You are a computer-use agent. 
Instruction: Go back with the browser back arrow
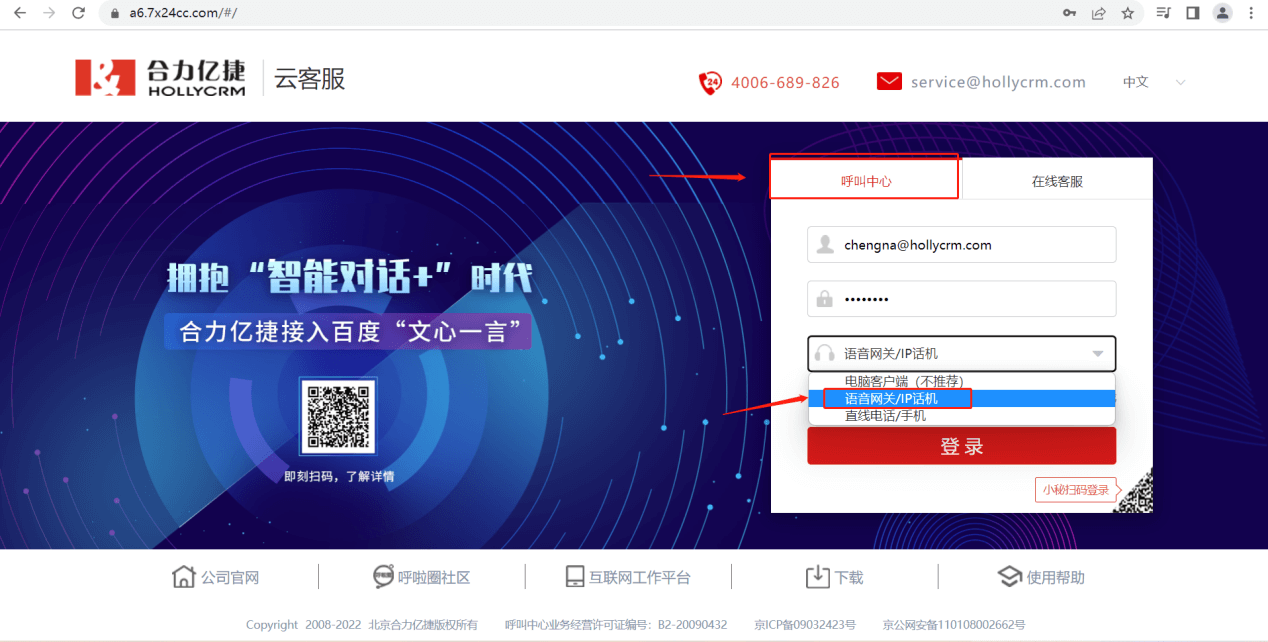click(19, 13)
